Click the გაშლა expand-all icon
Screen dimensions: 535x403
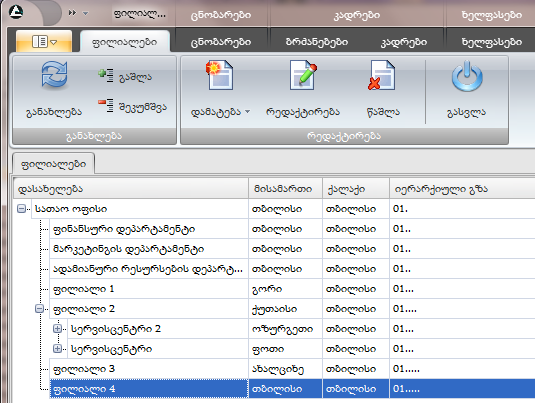(106, 75)
